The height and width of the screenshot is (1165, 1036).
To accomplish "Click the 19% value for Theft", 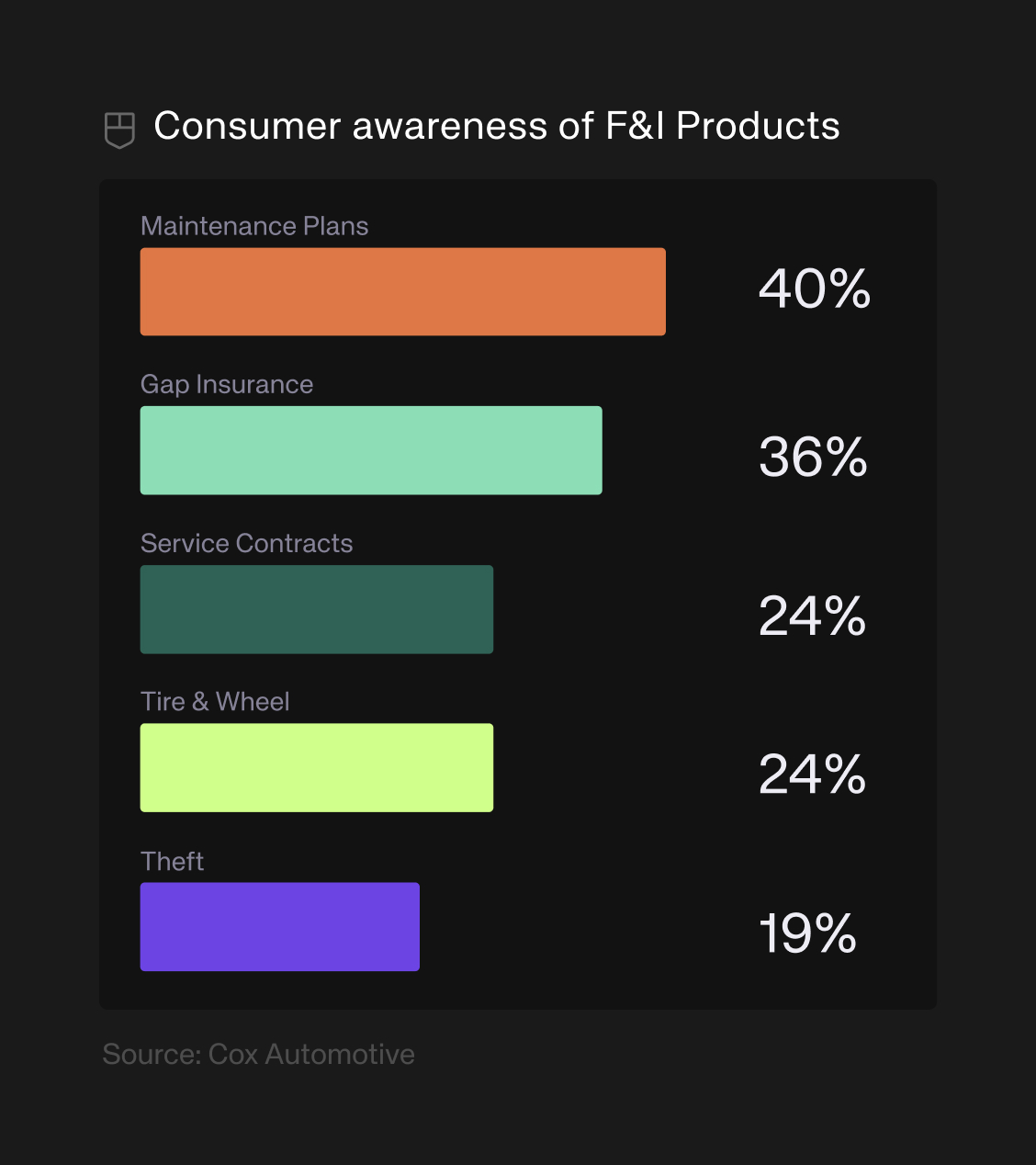I will pyautogui.click(x=807, y=933).
